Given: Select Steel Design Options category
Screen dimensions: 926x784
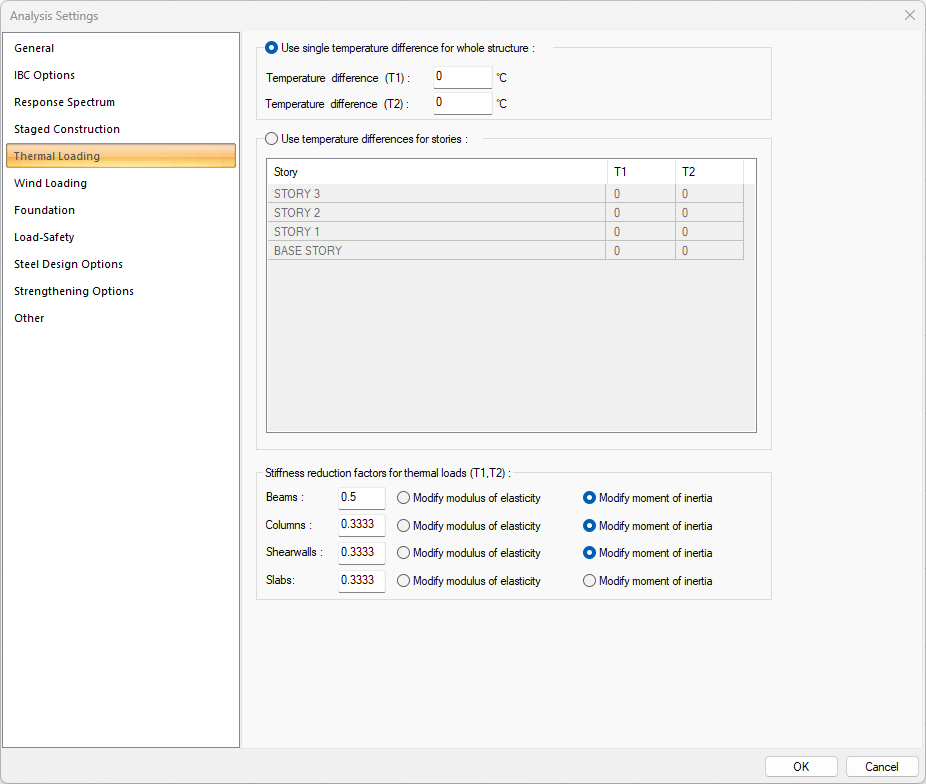Looking at the screenshot, I should (68, 264).
